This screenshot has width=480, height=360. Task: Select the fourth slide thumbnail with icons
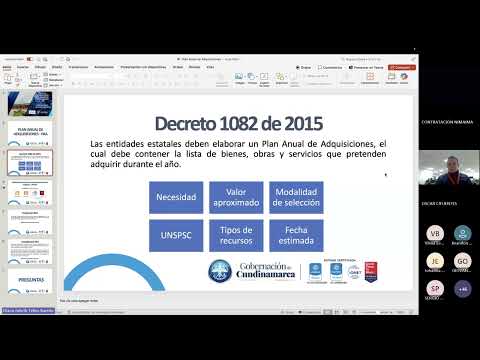(30, 193)
